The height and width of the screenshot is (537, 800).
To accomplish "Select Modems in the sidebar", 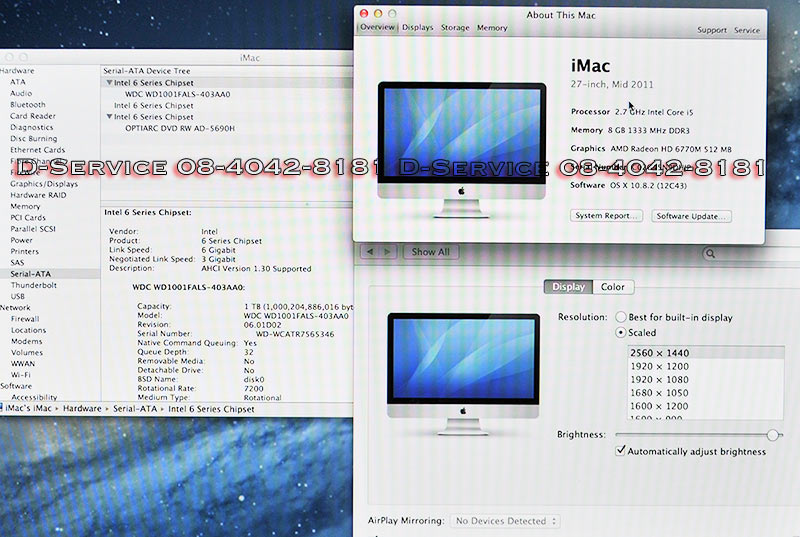I will [x=27, y=341].
